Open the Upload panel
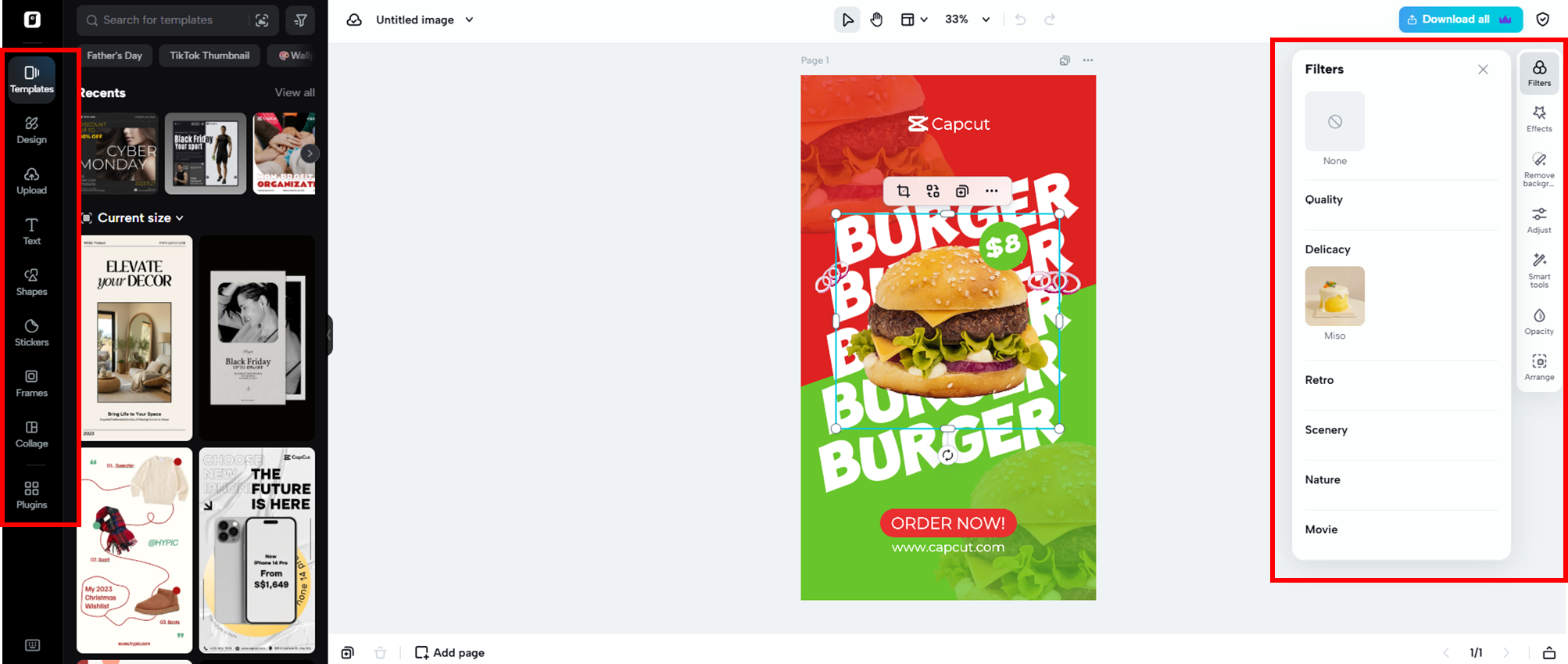The height and width of the screenshot is (664, 1568). click(32, 181)
